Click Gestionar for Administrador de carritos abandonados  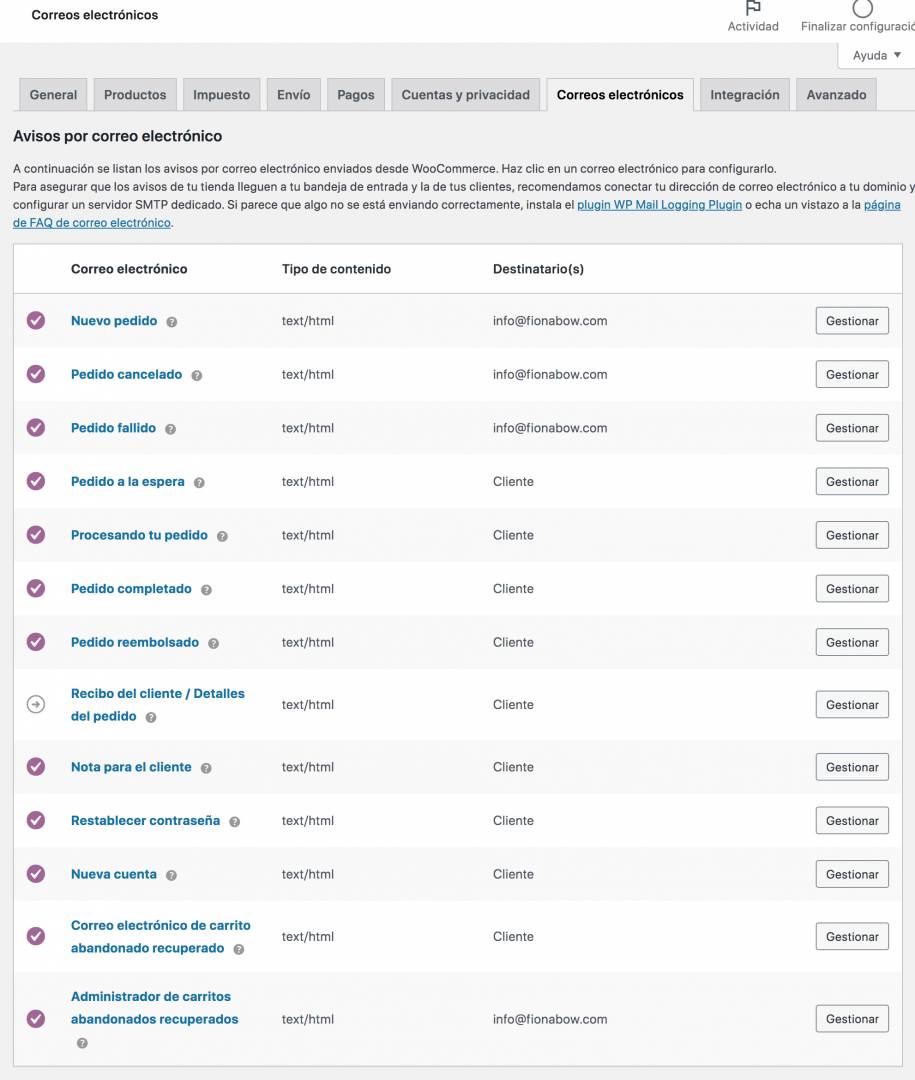point(852,1019)
